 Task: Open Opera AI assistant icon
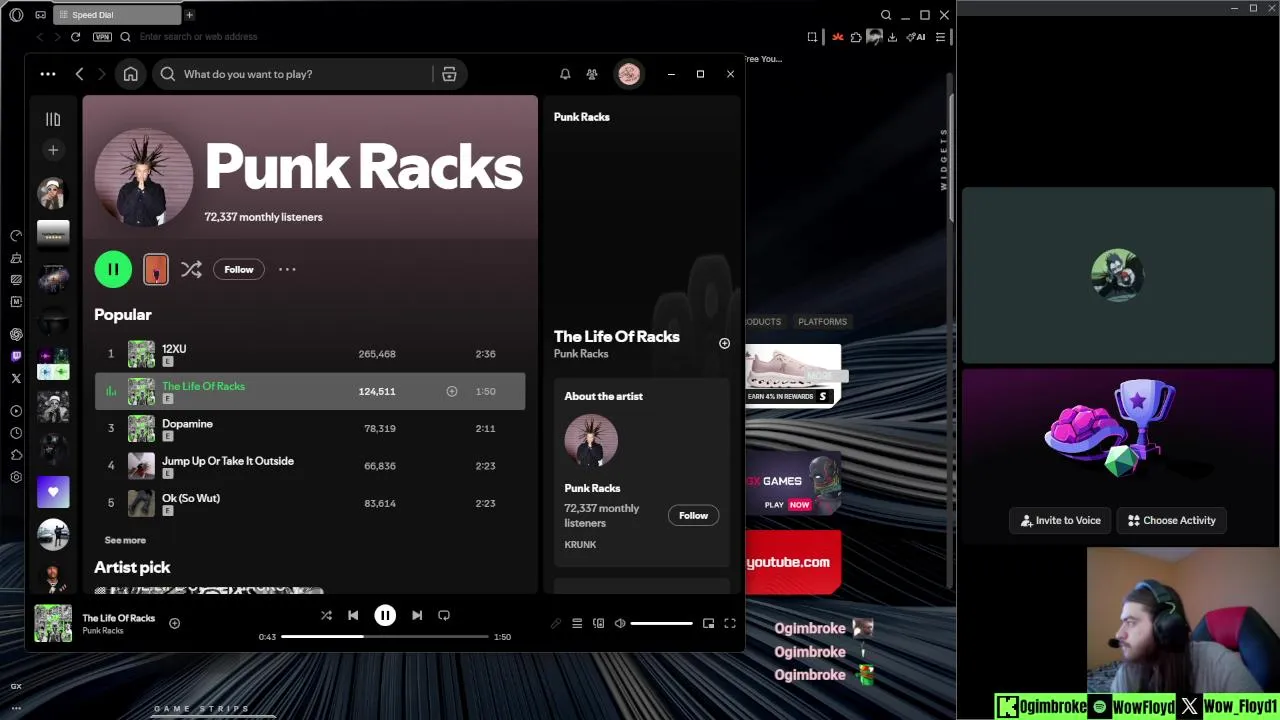915,37
